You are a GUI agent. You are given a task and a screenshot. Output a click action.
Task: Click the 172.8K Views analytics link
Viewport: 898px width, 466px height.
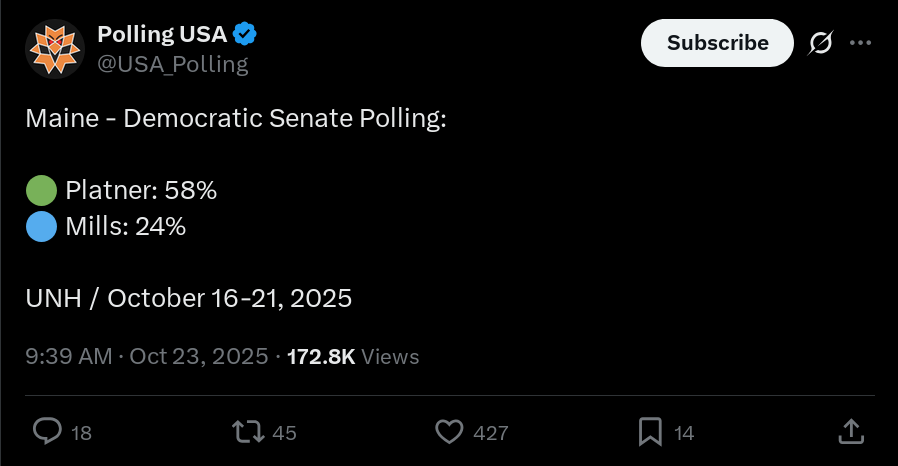[x=353, y=356]
